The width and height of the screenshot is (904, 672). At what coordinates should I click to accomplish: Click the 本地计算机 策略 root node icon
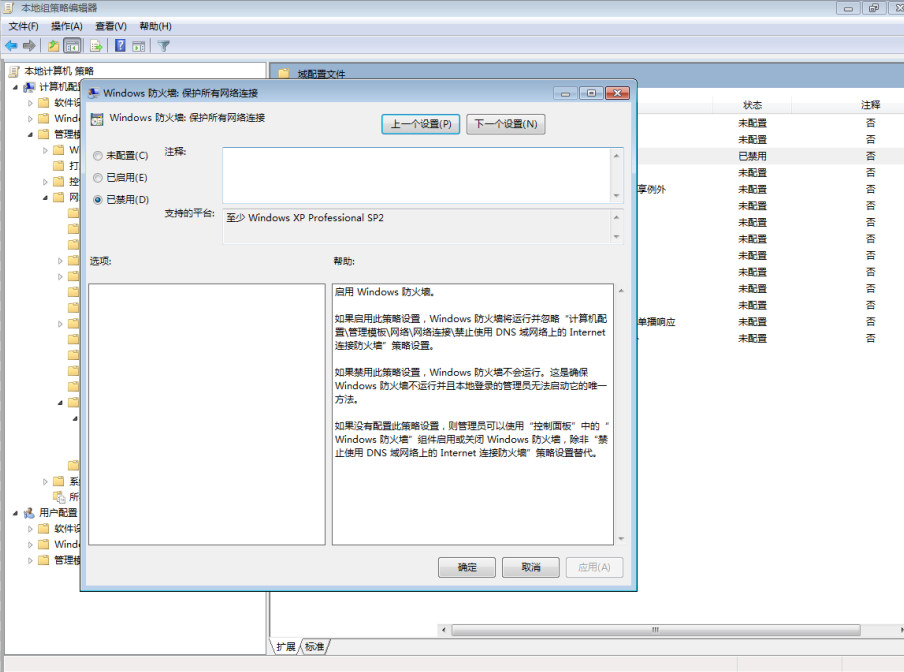[x=14, y=71]
